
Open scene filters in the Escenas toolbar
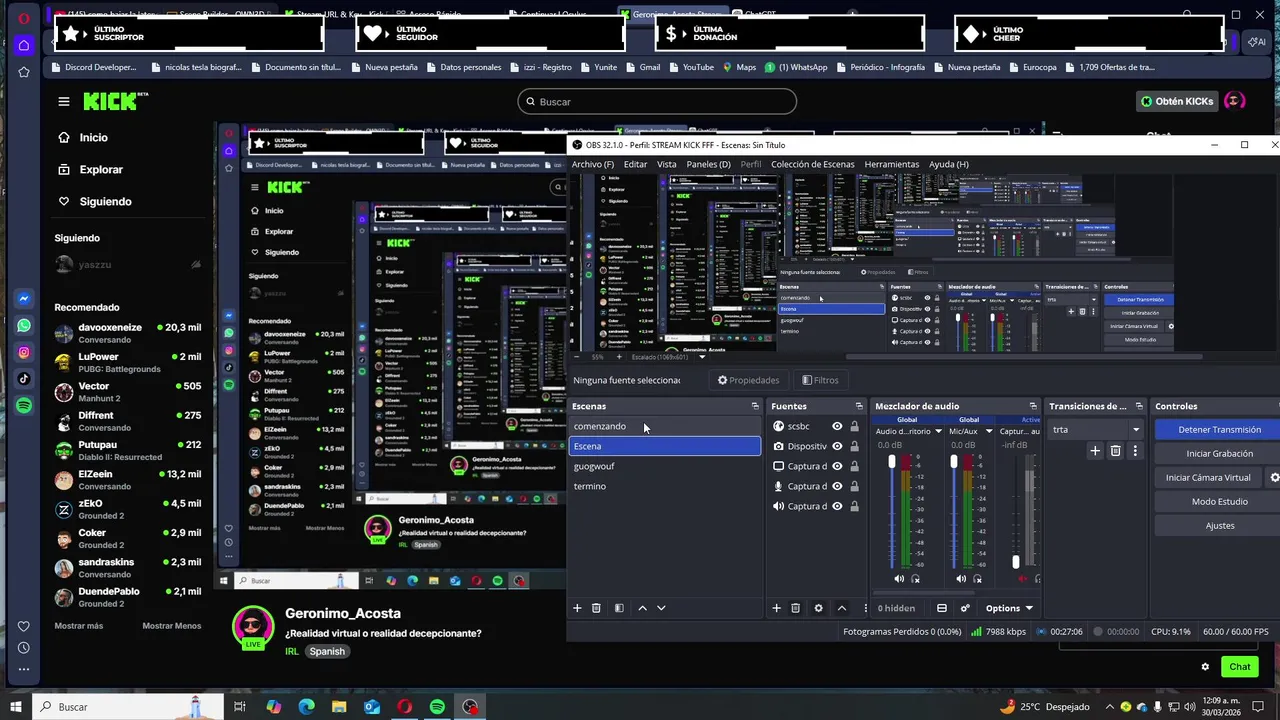pyautogui.click(x=619, y=608)
